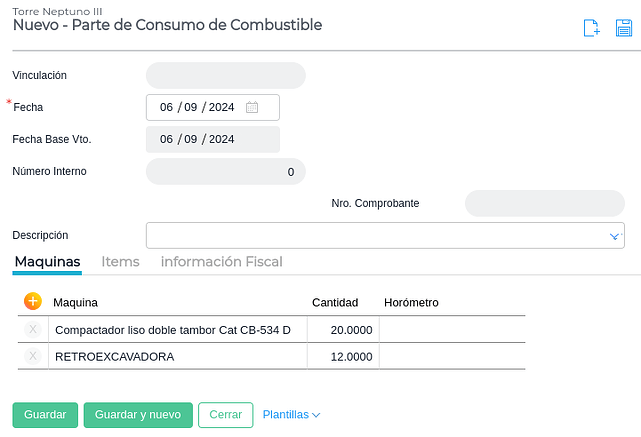Click the Cerrar button
641x437 pixels.
point(225,415)
